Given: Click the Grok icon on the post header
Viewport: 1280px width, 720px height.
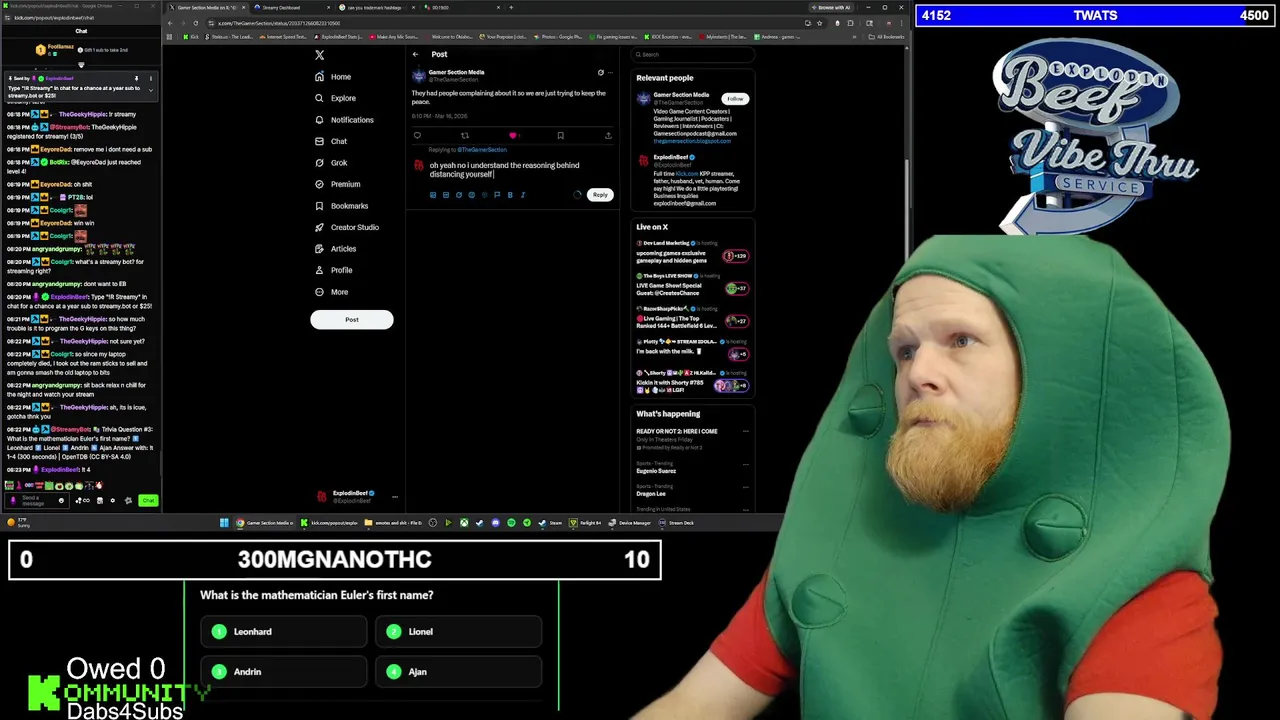Looking at the screenshot, I should [x=600, y=73].
